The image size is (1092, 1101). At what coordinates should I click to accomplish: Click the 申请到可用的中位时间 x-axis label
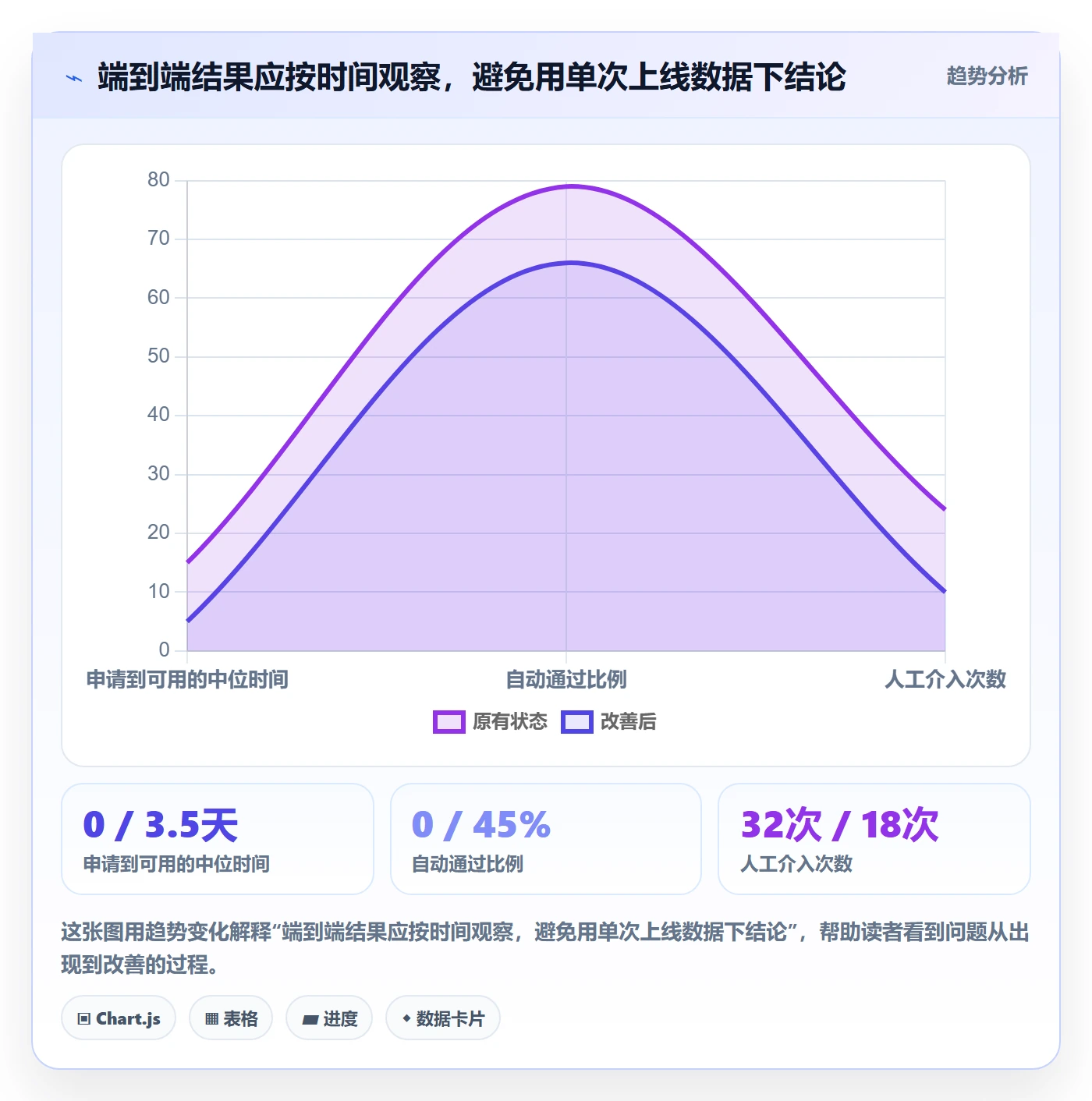[x=187, y=679]
